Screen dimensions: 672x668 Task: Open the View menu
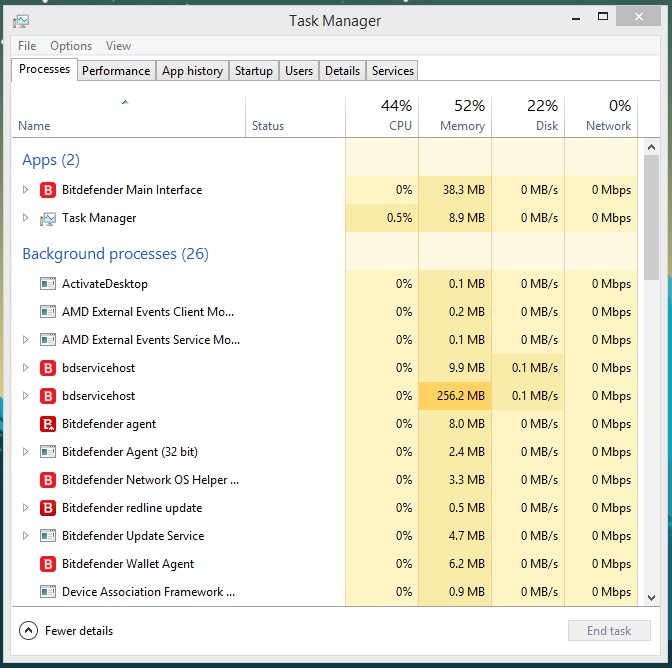click(118, 46)
